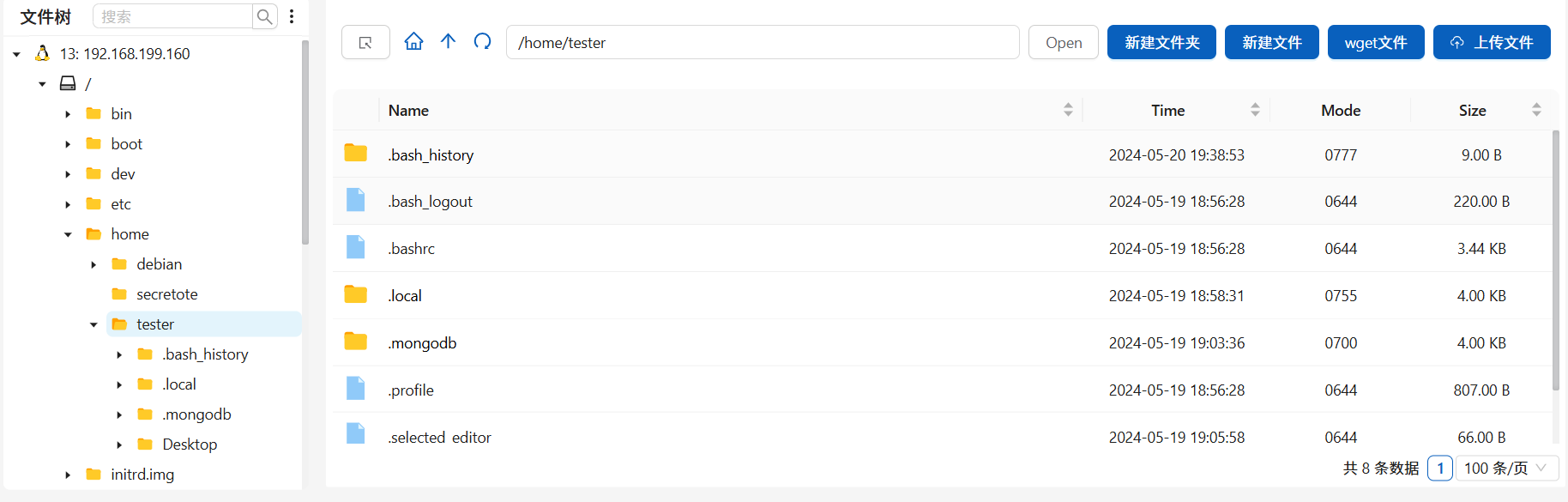1568x502 pixels.
Task: Select the secretote folder in tree
Action: (166, 294)
